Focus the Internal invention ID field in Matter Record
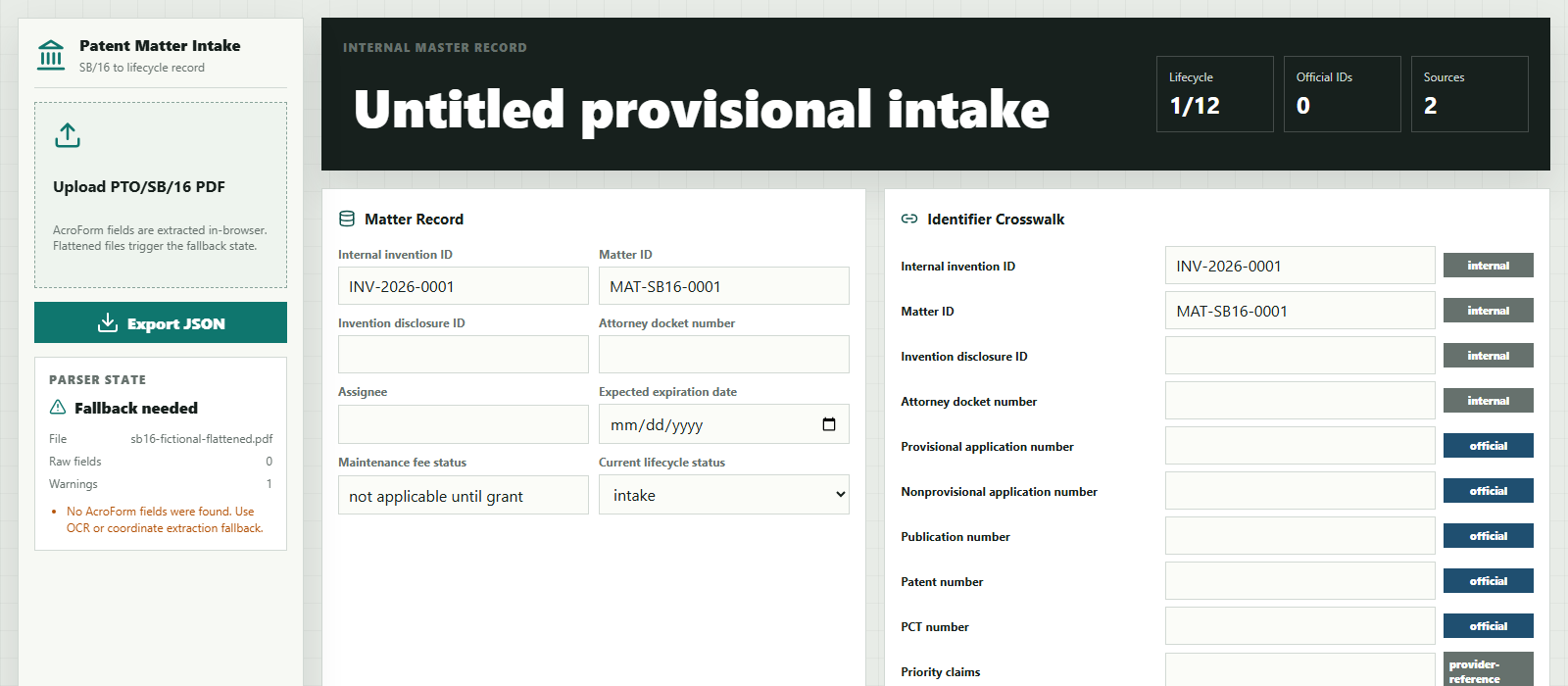 coord(464,286)
